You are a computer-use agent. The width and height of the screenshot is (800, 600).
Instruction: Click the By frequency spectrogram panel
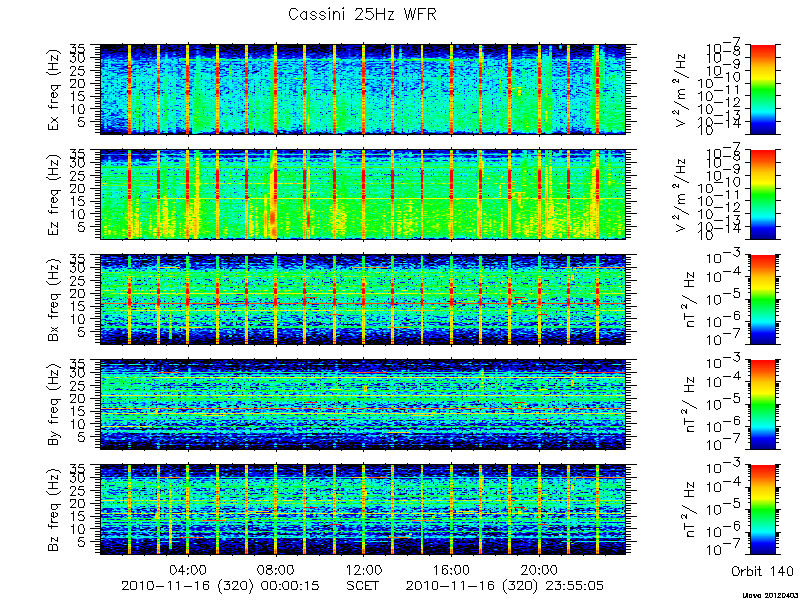[363, 405]
